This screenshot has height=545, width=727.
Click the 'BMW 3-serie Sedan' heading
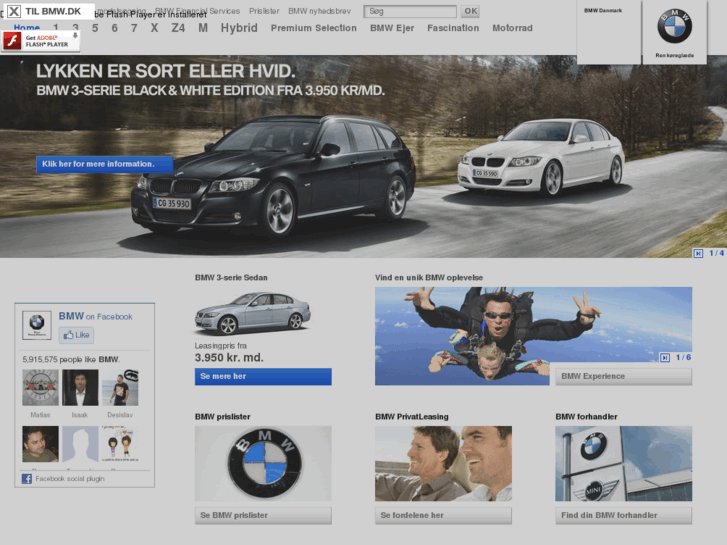(231, 277)
